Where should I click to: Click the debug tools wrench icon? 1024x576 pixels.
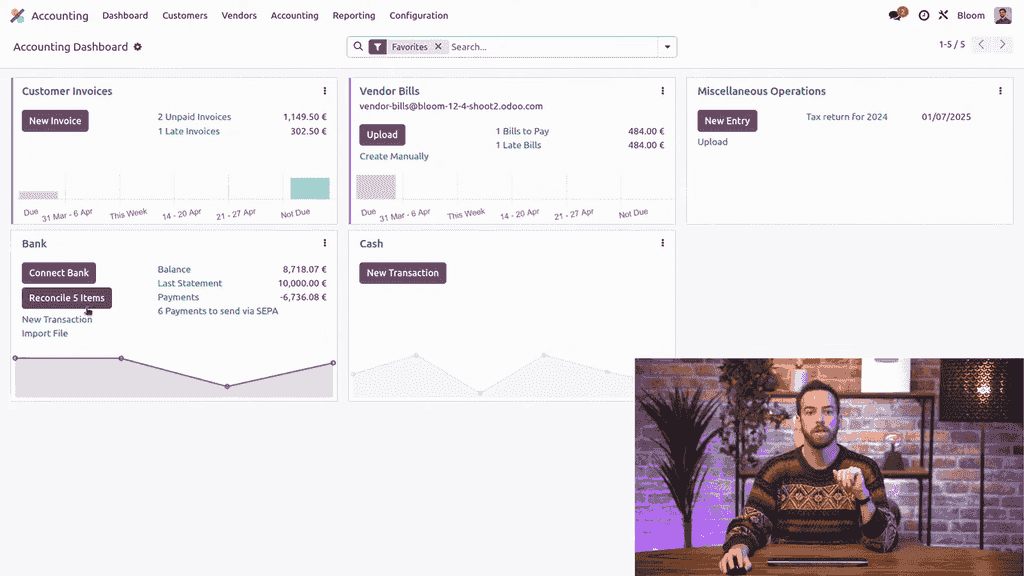pos(943,16)
